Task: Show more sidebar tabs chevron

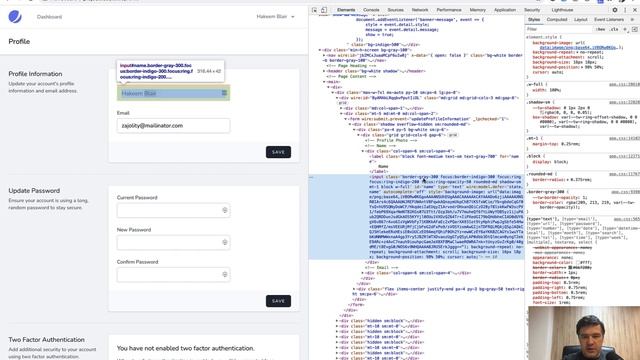Action: click(632, 20)
